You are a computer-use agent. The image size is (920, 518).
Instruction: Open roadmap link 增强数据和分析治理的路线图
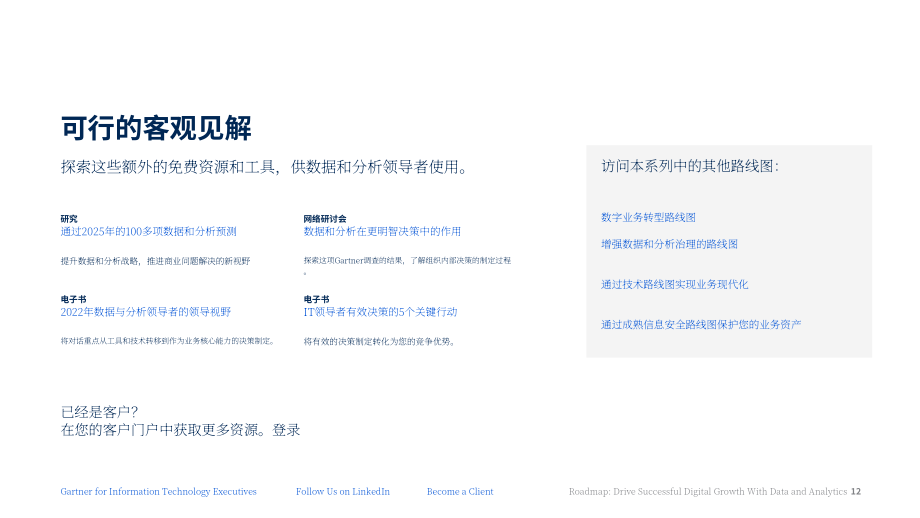(669, 244)
